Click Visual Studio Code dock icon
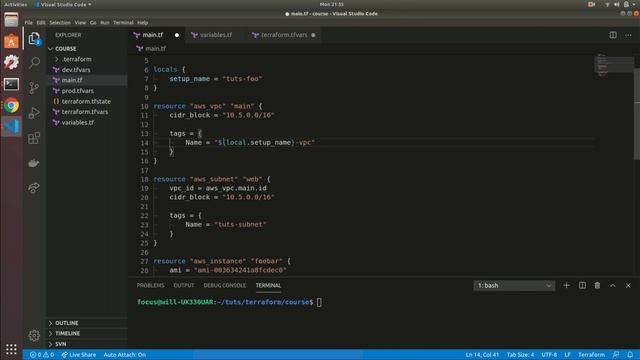 click(x=11, y=127)
